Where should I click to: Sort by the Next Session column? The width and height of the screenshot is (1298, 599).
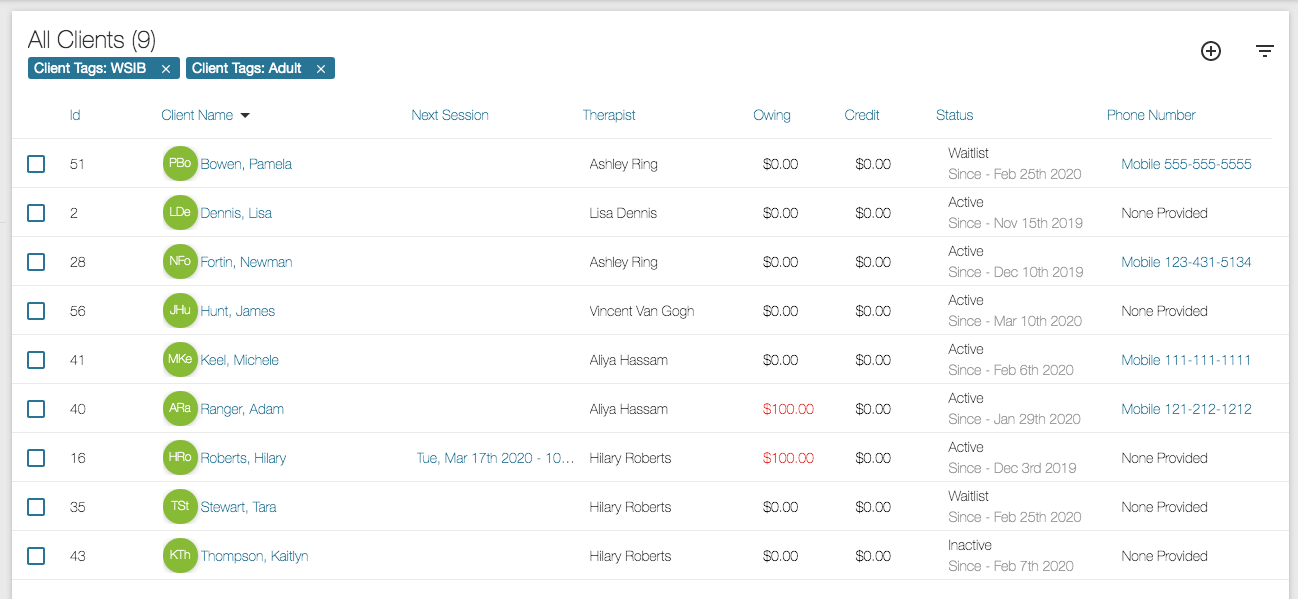pos(450,115)
